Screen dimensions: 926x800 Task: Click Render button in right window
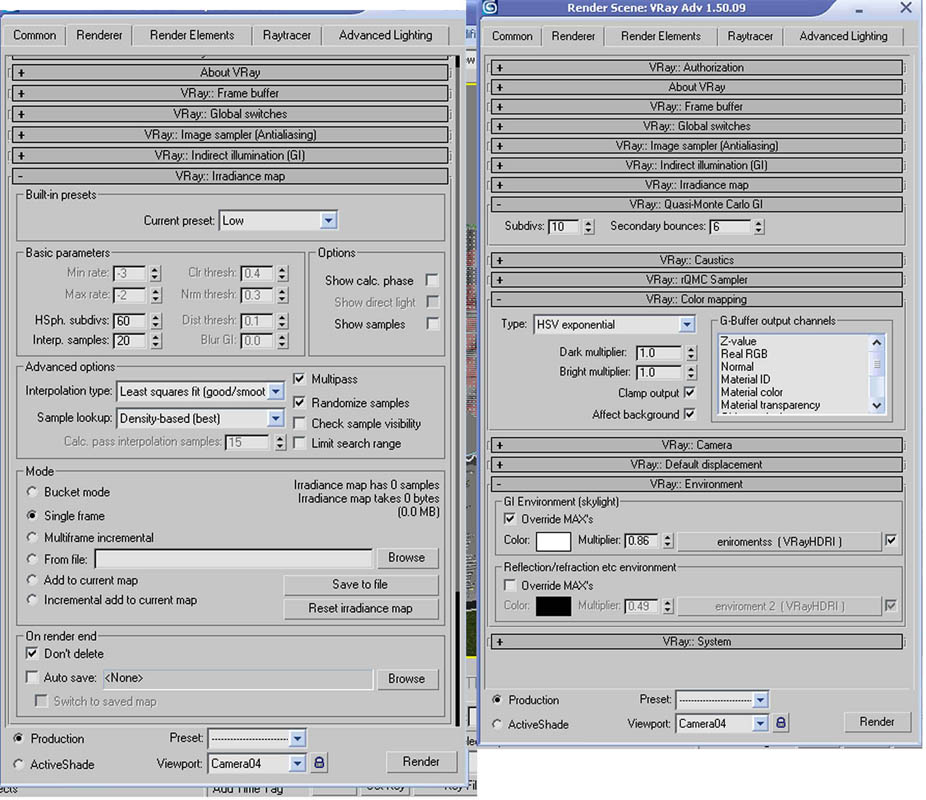[x=876, y=721]
